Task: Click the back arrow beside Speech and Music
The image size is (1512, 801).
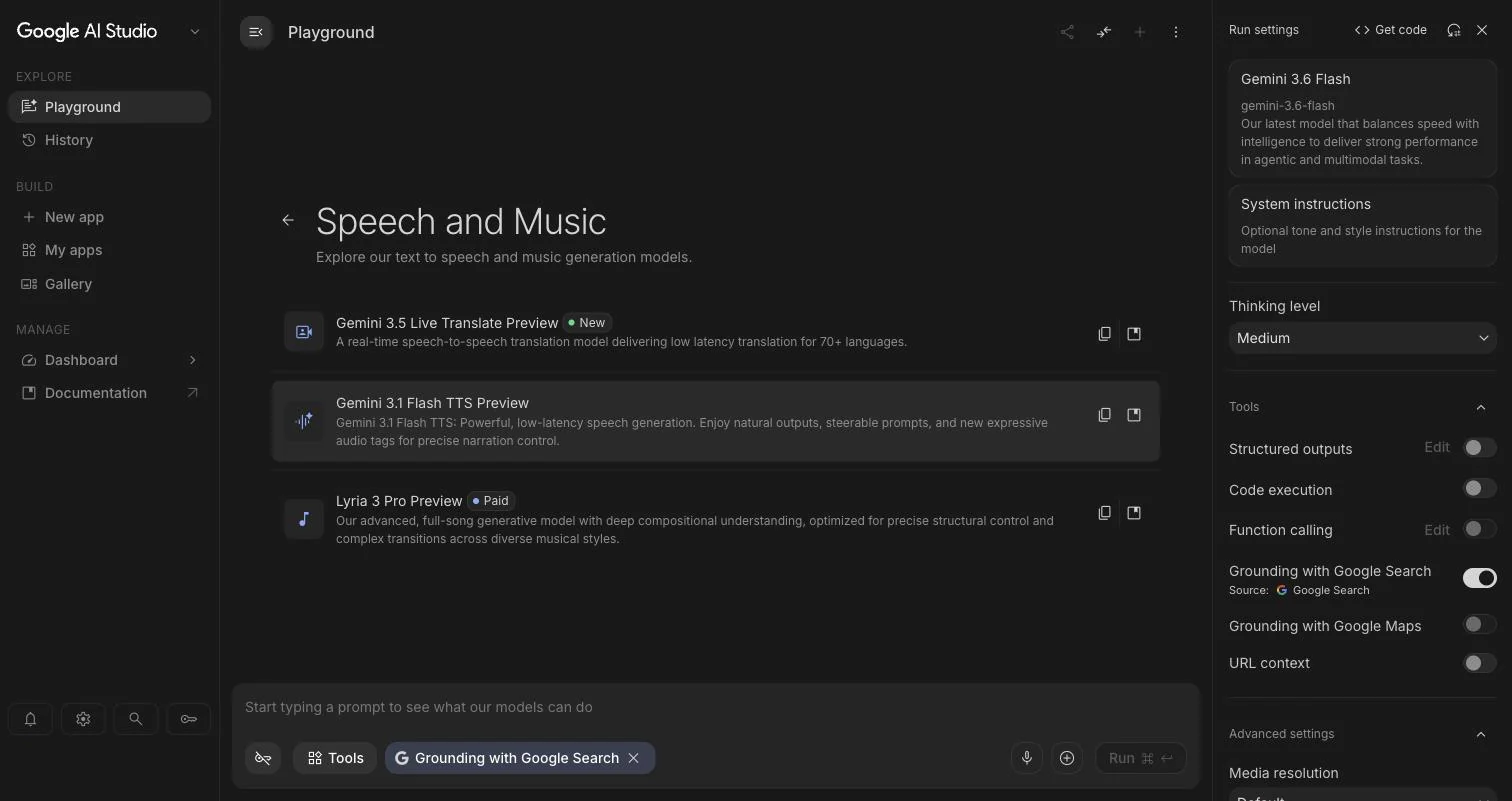Action: [288, 220]
